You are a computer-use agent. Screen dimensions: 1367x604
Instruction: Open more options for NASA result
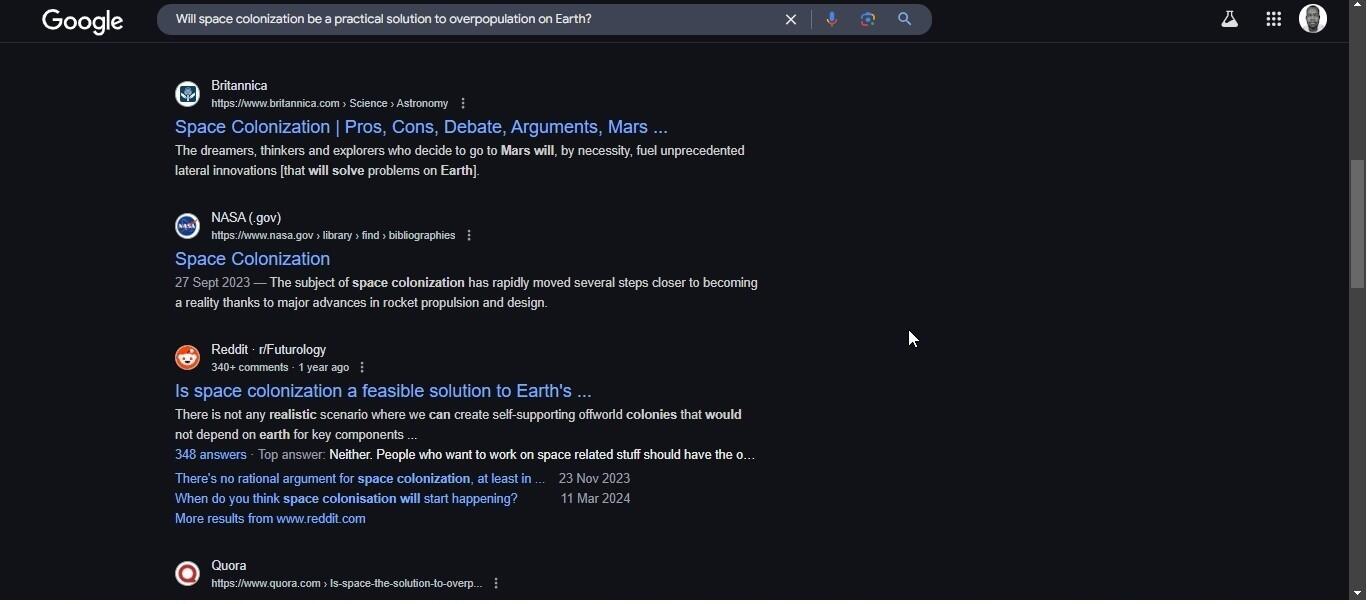469,236
